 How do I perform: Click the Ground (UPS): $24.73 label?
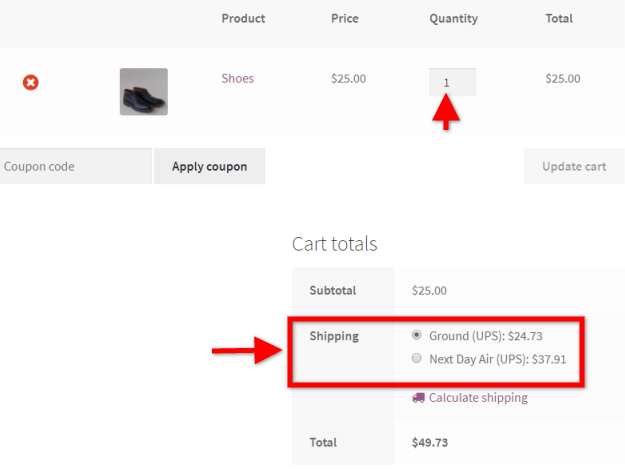tap(486, 336)
